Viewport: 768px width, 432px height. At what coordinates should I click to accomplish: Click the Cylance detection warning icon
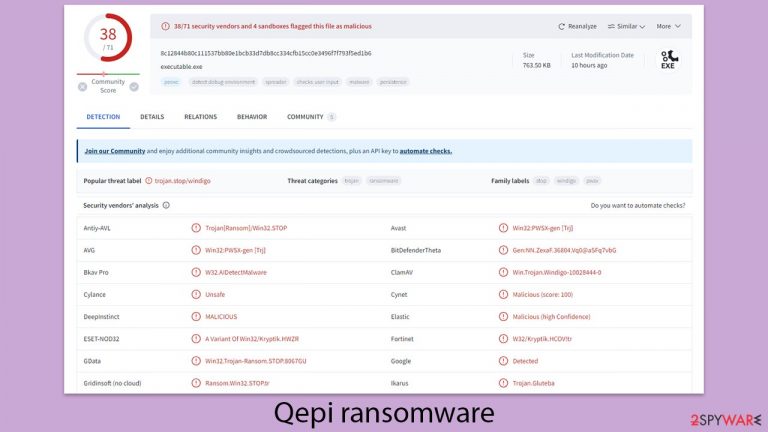[196, 294]
